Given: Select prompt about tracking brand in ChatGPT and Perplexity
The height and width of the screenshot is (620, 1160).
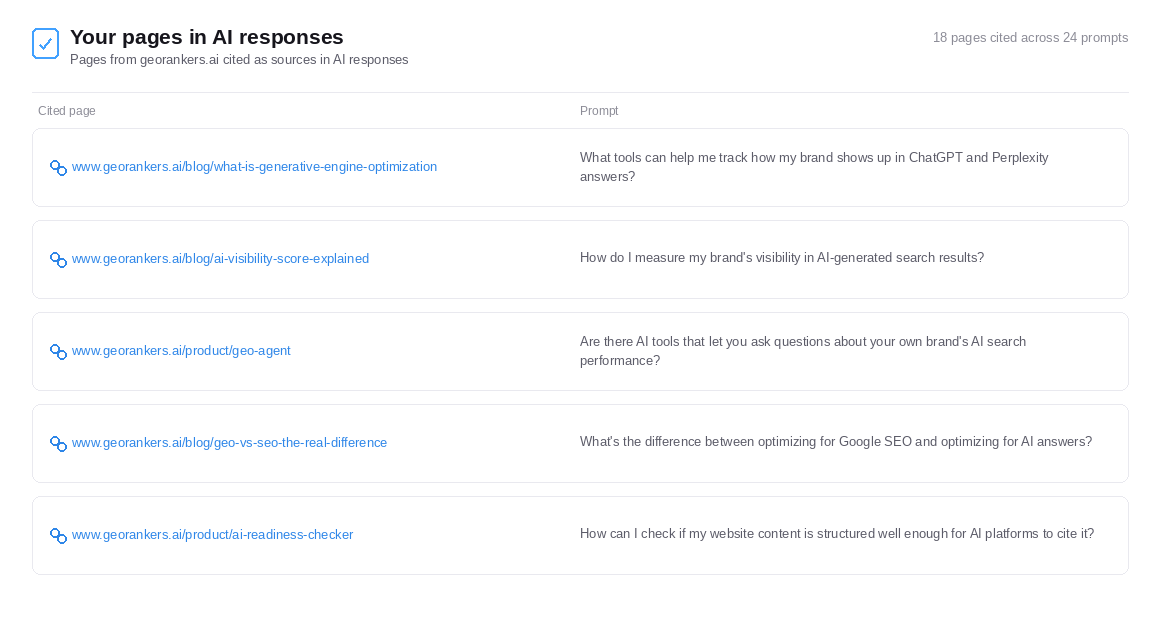Looking at the screenshot, I should (x=814, y=167).
